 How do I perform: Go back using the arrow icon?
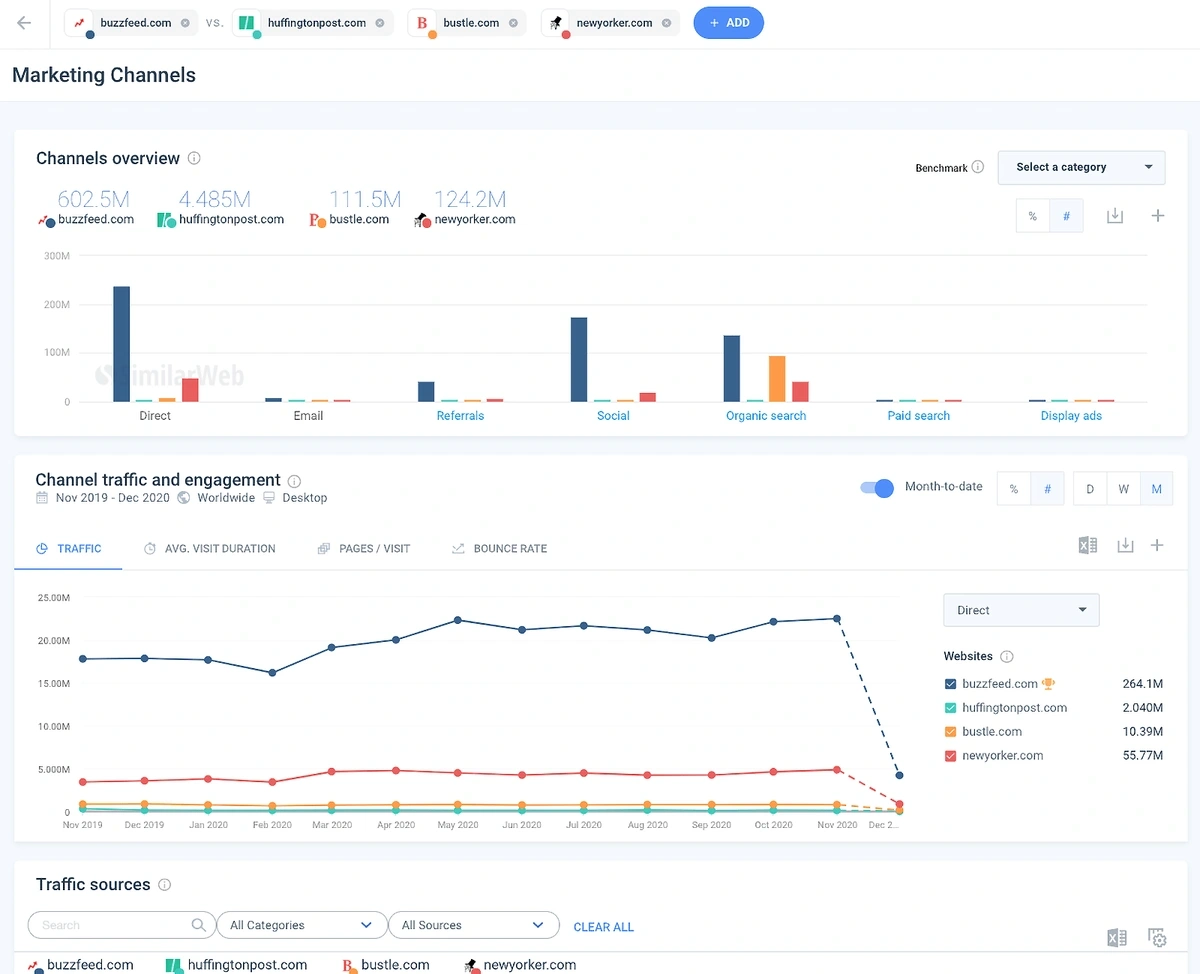[x=24, y=23]
